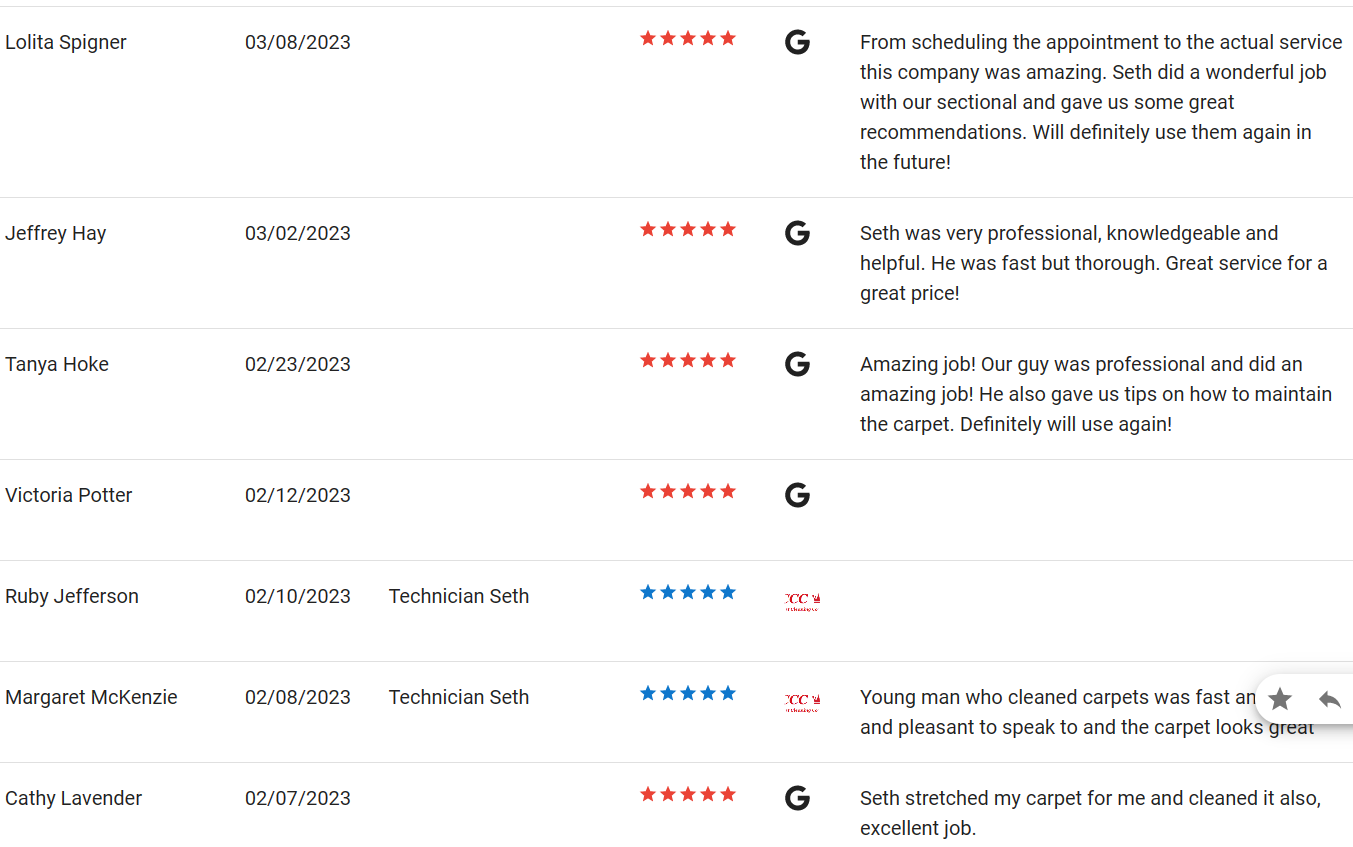Click Lolita Spigner's red five-star rating
The width and height of the screenshot is (1353, 847).
[x=688, y=38]
